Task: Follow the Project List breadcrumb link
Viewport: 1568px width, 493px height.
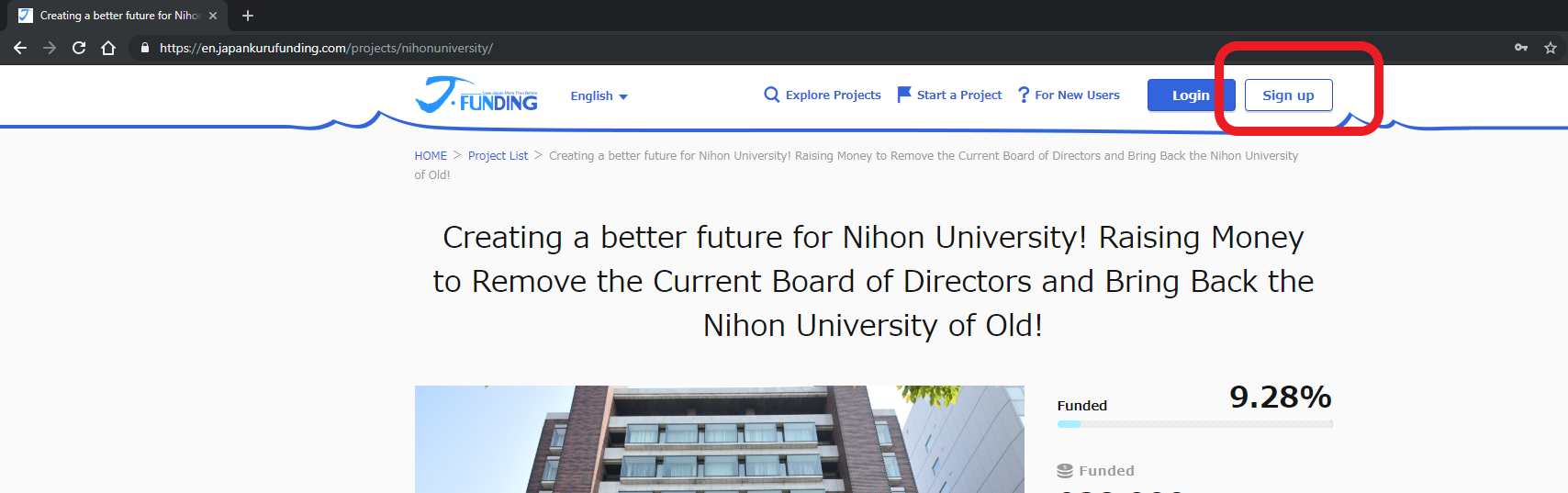Action: pos(498,156)
